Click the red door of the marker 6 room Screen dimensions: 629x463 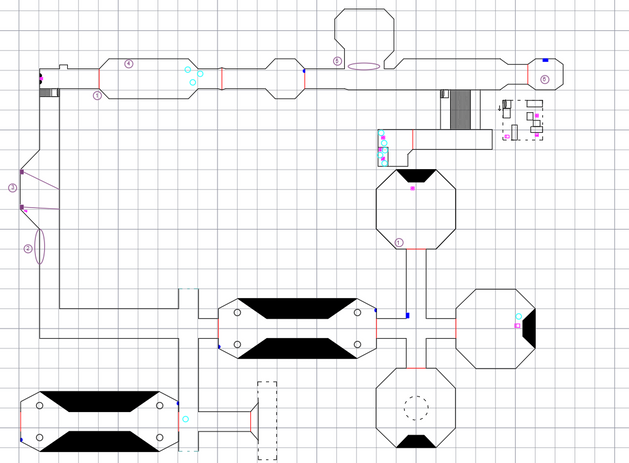[528, 74]
